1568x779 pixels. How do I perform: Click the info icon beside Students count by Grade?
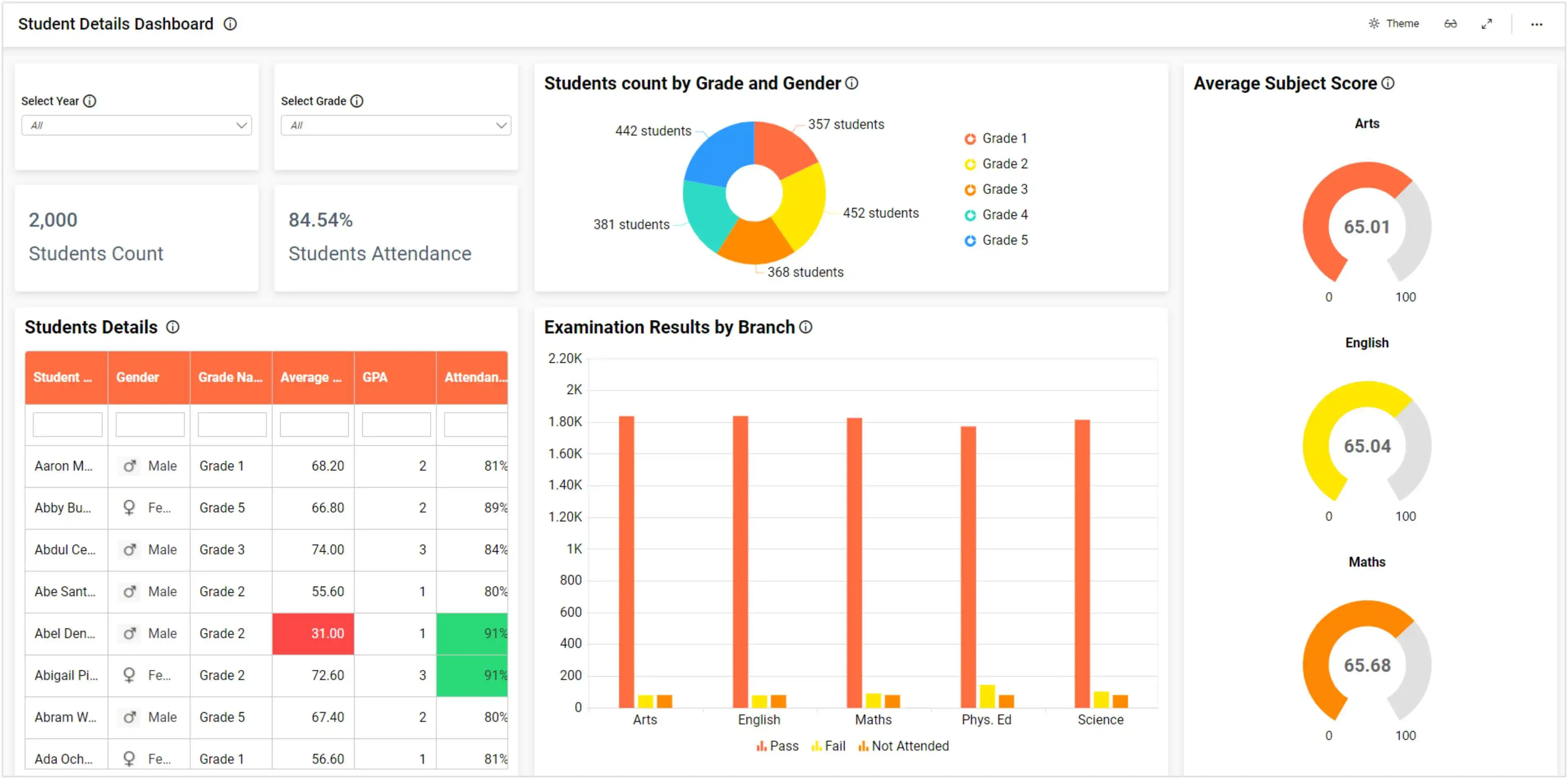(x=852, y=83)
